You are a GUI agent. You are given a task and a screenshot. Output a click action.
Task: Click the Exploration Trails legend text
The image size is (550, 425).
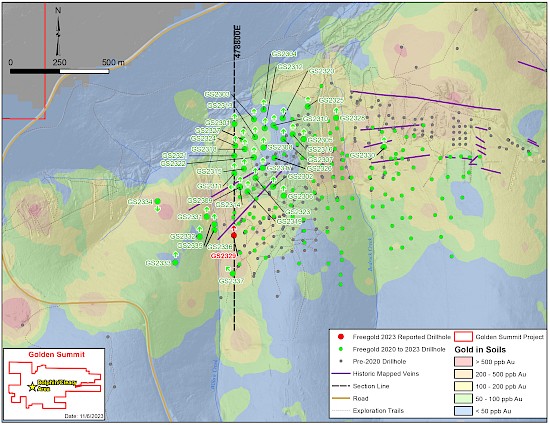[x=378, y=411]
